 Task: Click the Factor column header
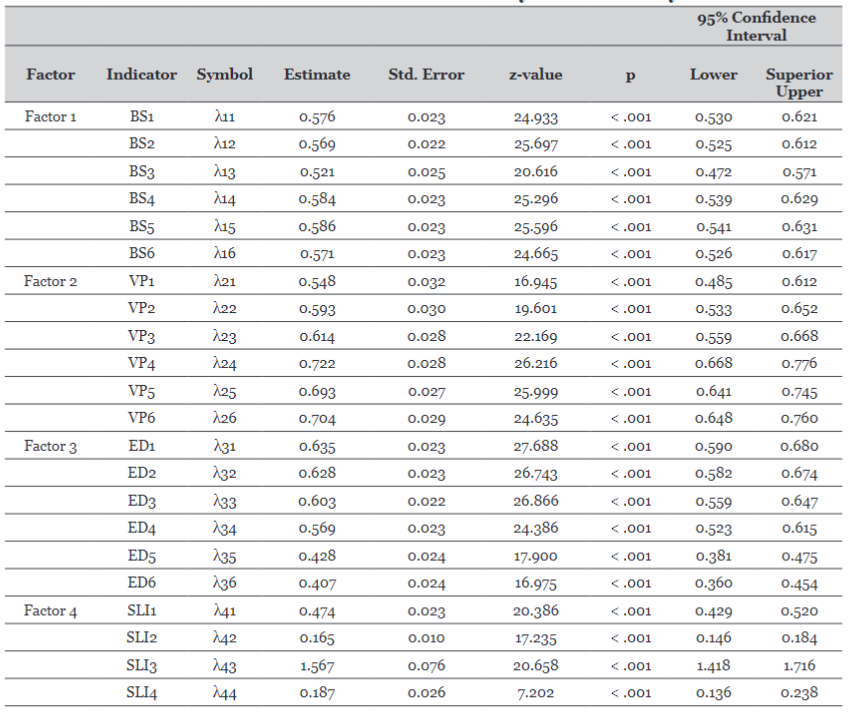coord(51,75)
